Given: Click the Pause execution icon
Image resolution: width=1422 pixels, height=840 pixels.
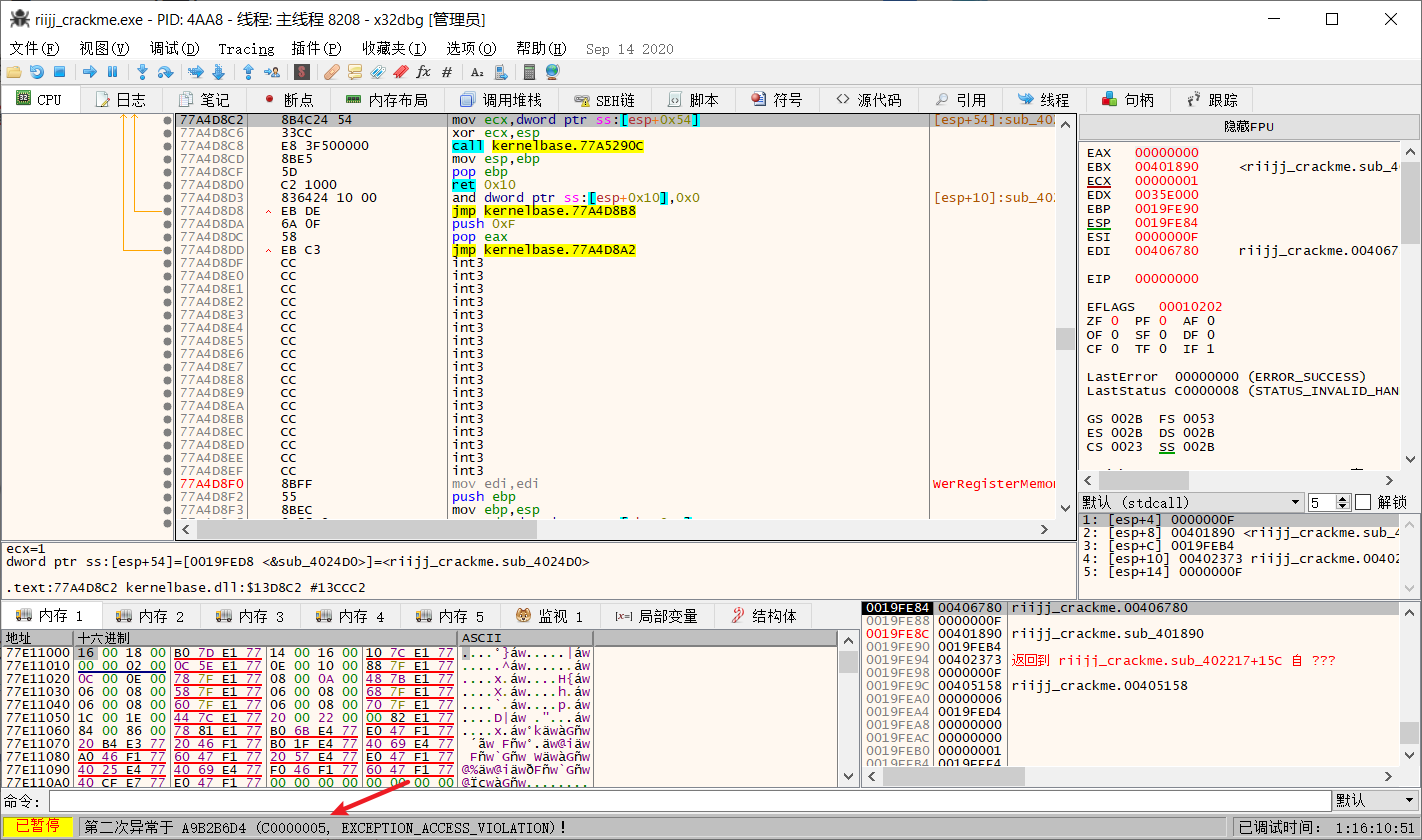Looking at the screenshot, I should tap(112, 72).
